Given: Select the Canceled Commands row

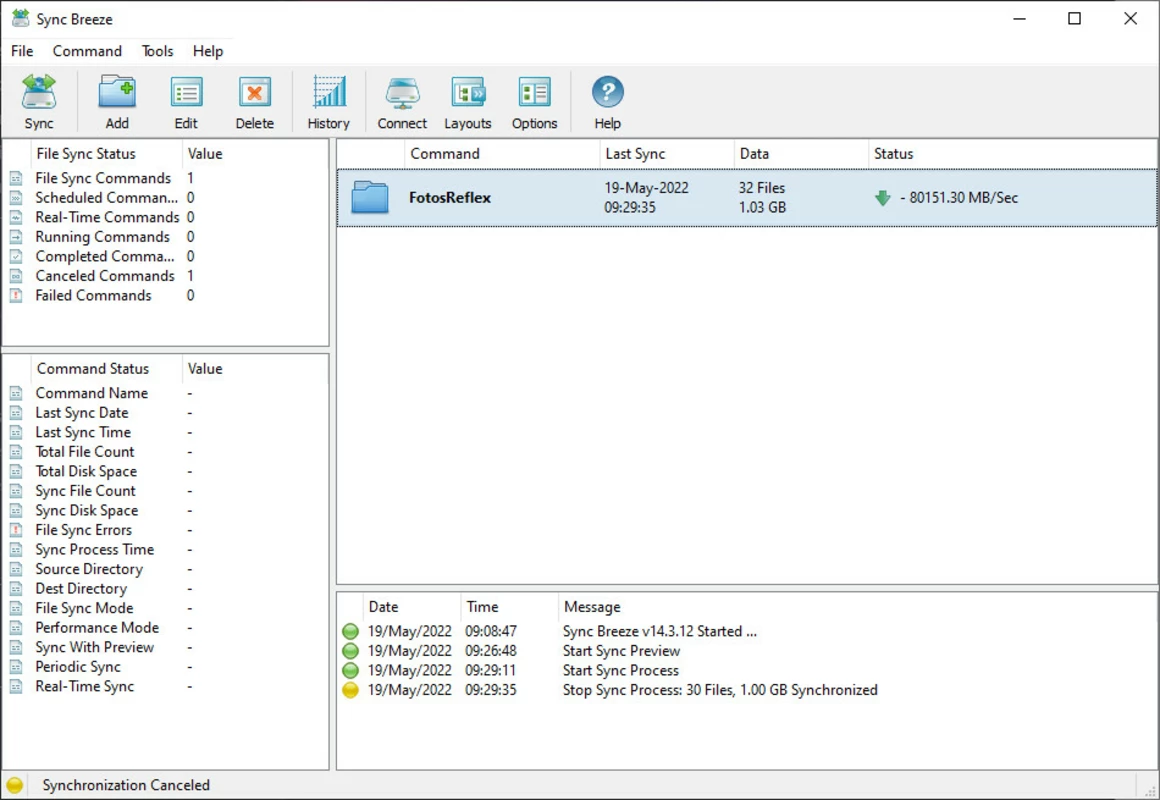Looking at the screenshot, I should [165, 276].
